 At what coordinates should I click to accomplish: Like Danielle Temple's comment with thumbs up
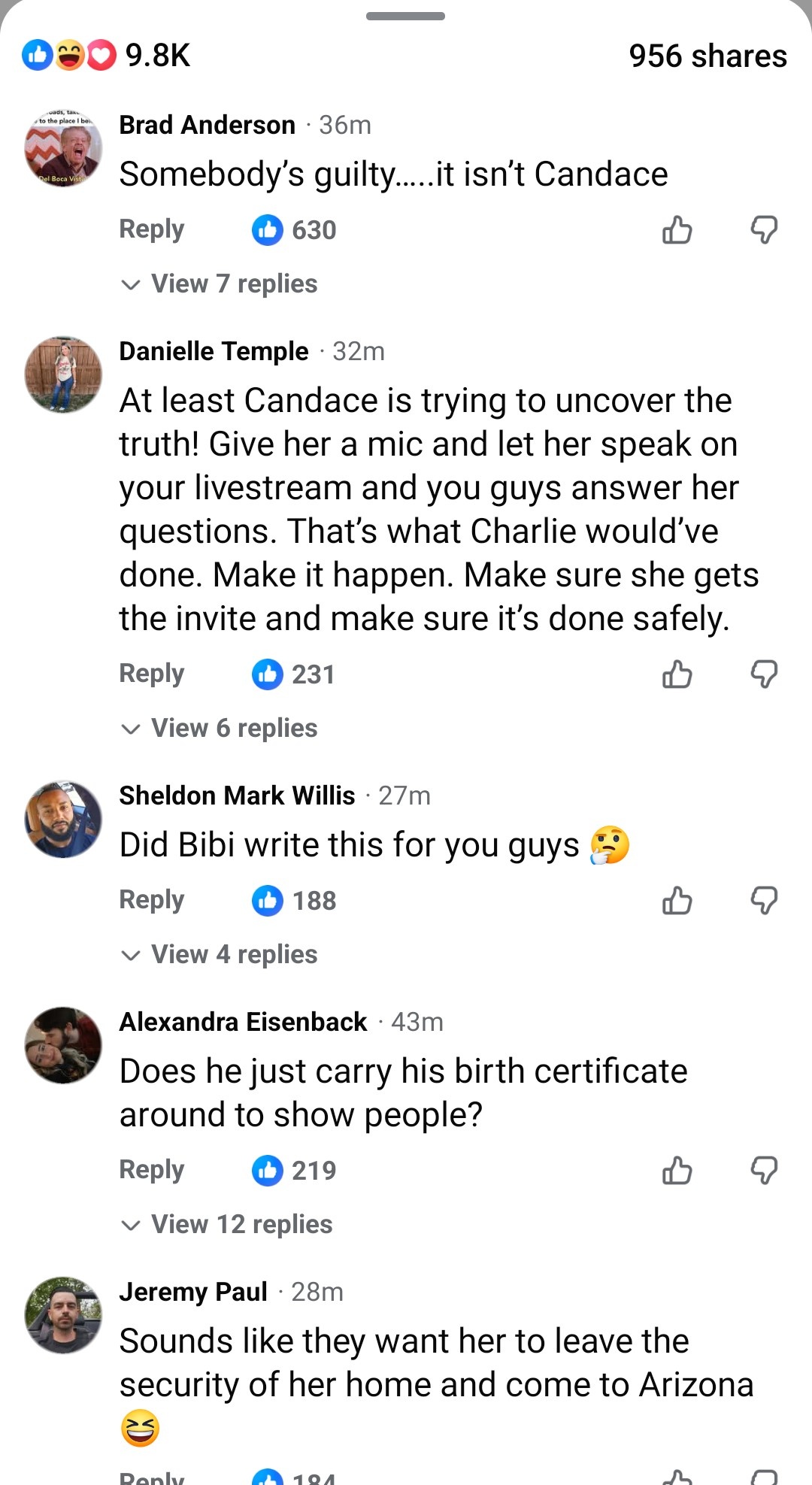[x=677, y=674]
